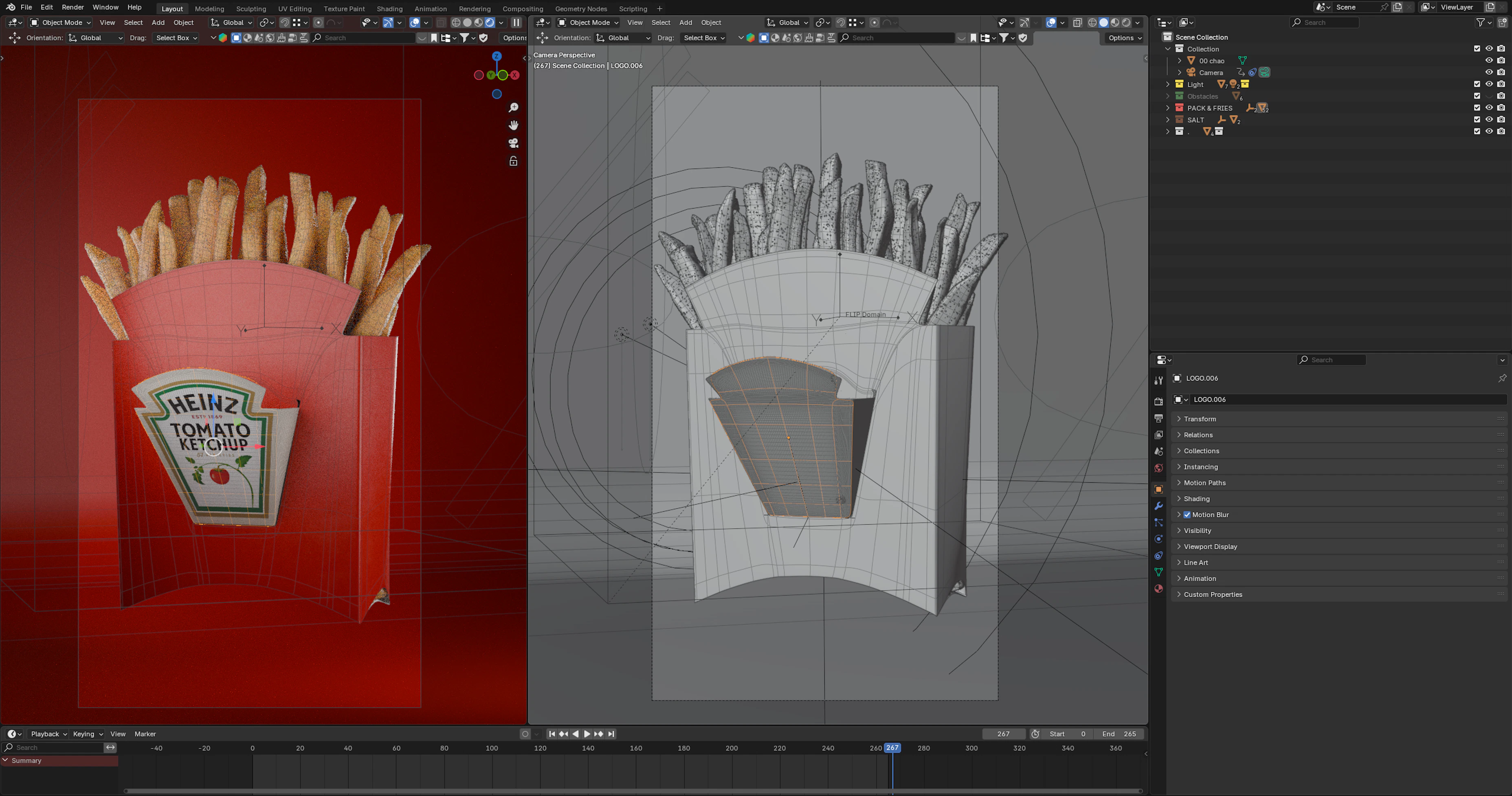The width and height of the screenshot is (1512, 796).
Task: Click the camera data icon beside Camera in outliner
Action: tap(1264, 72)
